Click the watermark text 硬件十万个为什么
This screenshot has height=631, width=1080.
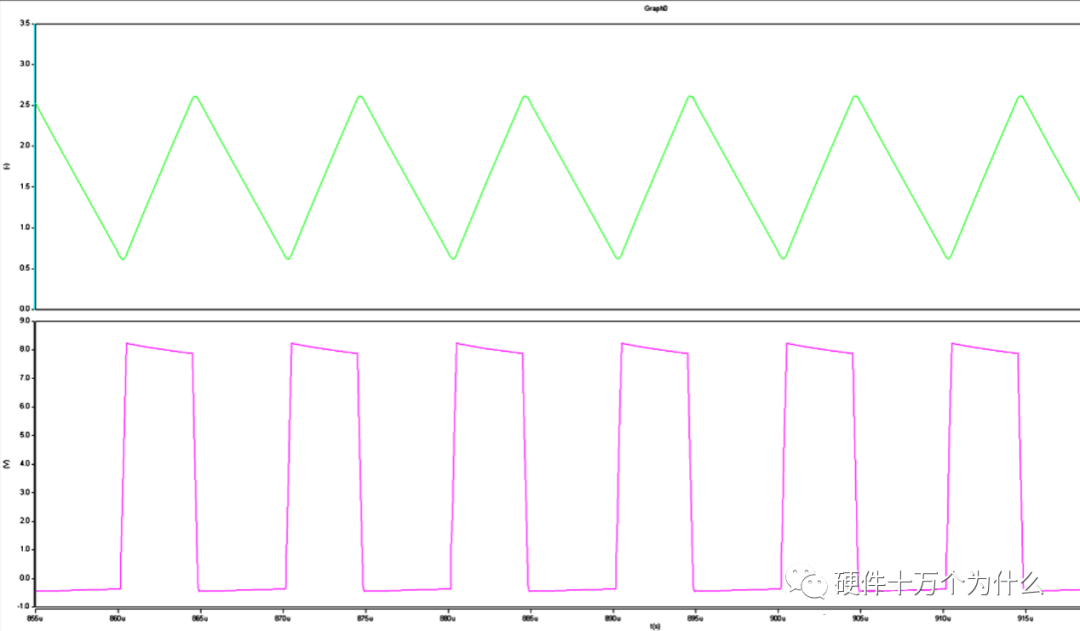[939, 584]
